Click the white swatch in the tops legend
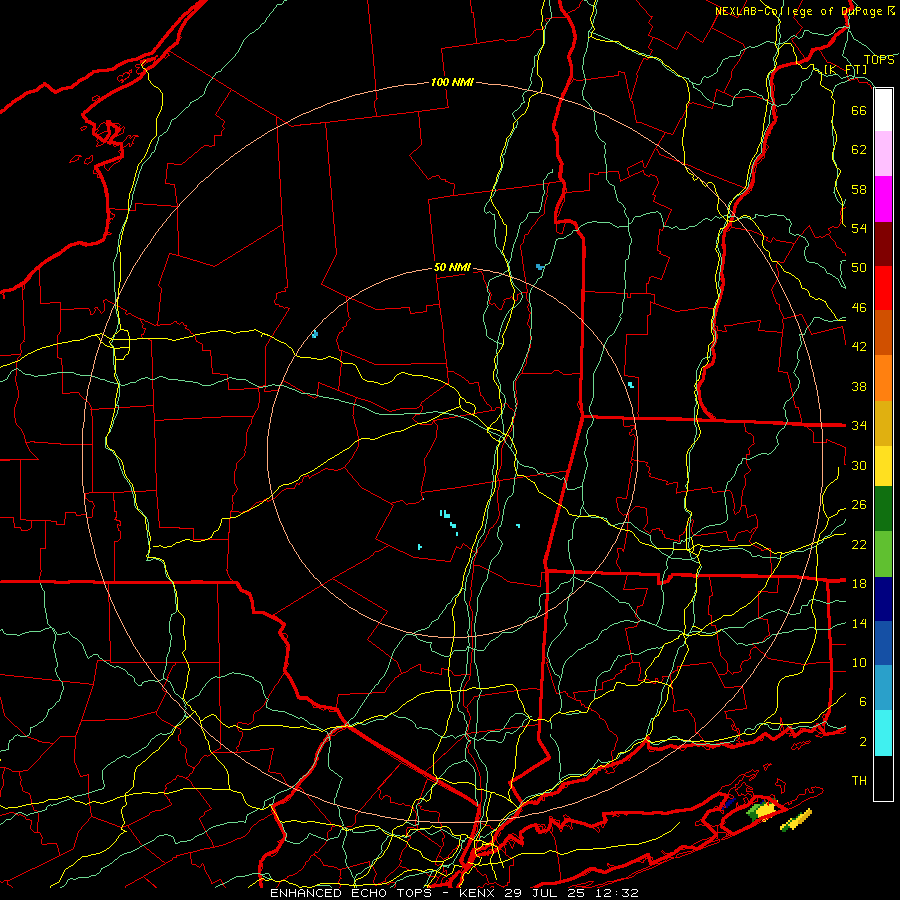The height and width of the screenshot is (900, 900). tap(883, 110)
